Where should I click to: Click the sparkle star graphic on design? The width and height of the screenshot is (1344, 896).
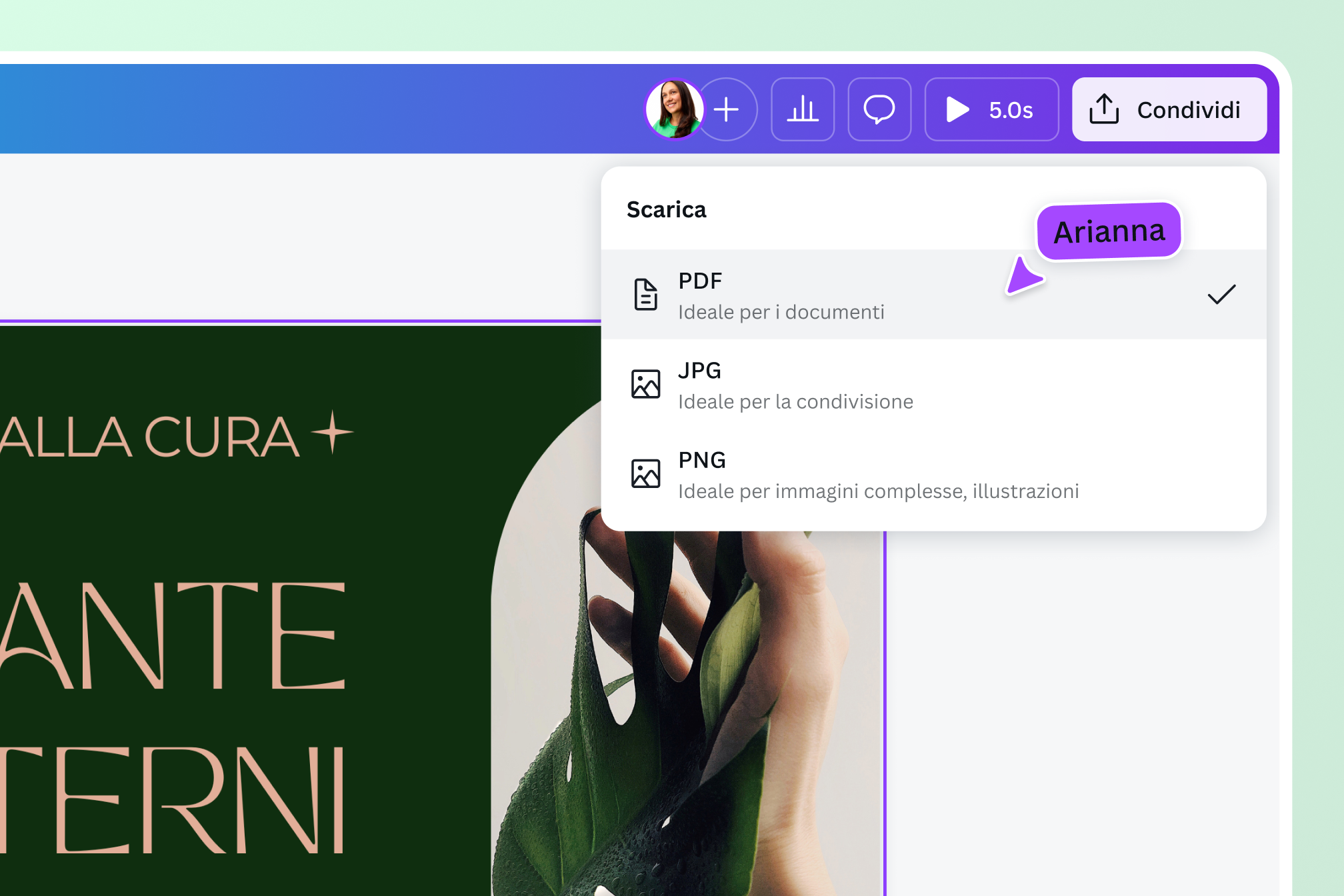point(332,432)
